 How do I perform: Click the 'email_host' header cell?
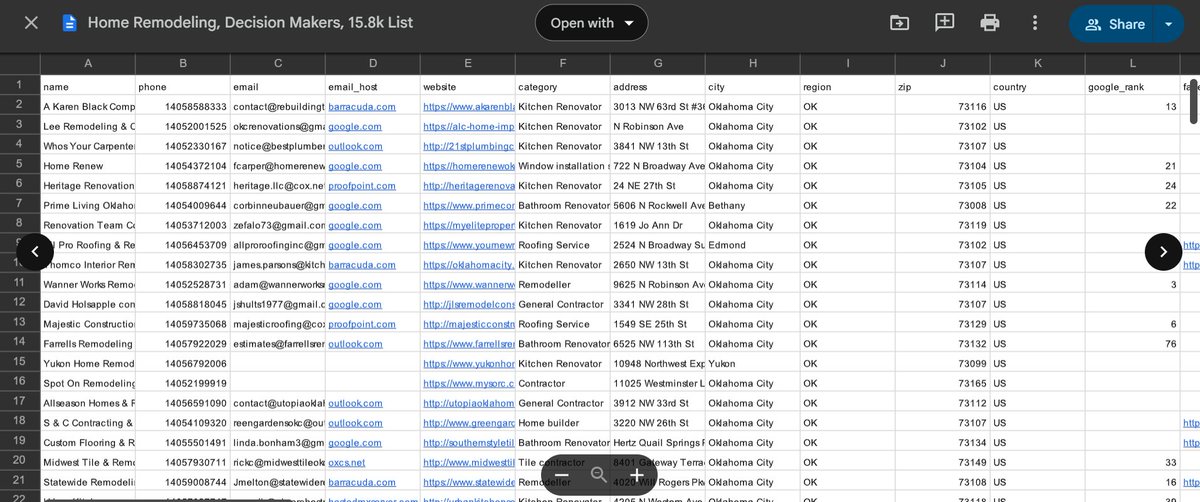click(x=372, y=87)
